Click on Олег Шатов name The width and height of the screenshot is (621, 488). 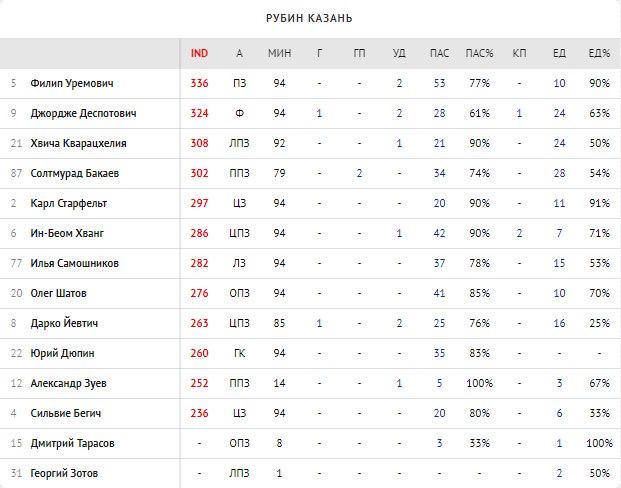click(59, 293)
